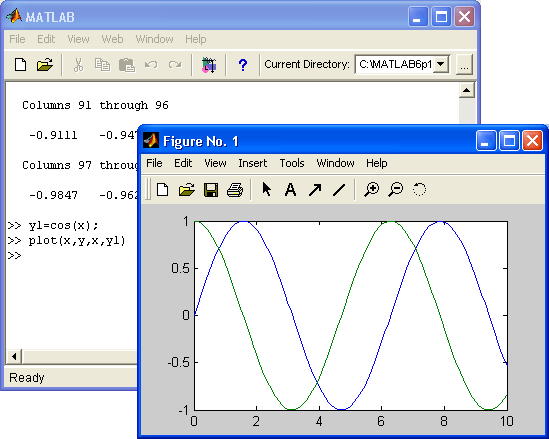Click Open file icon in MATLAB toolbar
Image resolution: width=549 pixels, height=439 pixels.
coord(44,65)
